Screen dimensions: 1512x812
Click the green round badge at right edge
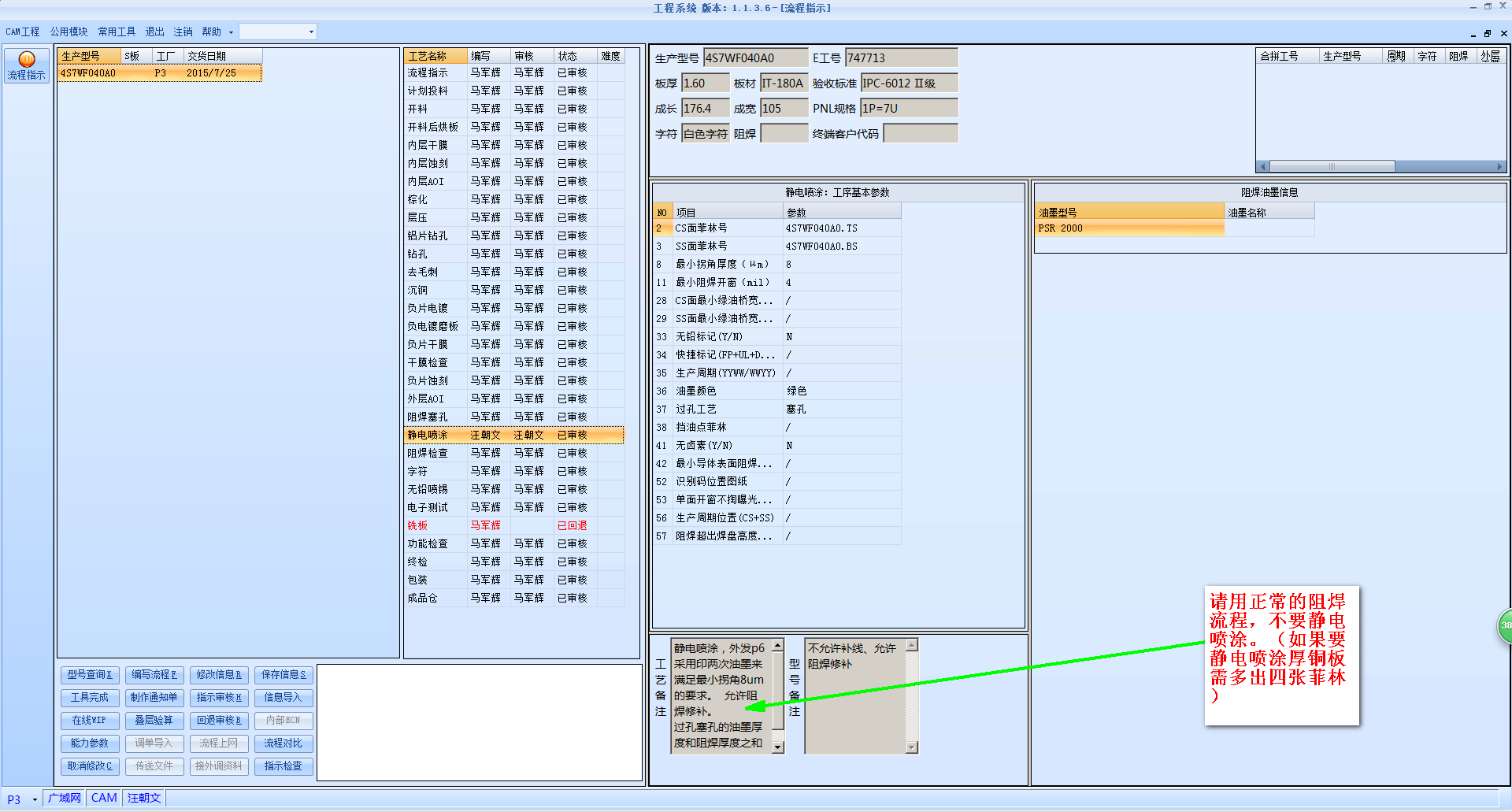click(x=1505, y=626)
